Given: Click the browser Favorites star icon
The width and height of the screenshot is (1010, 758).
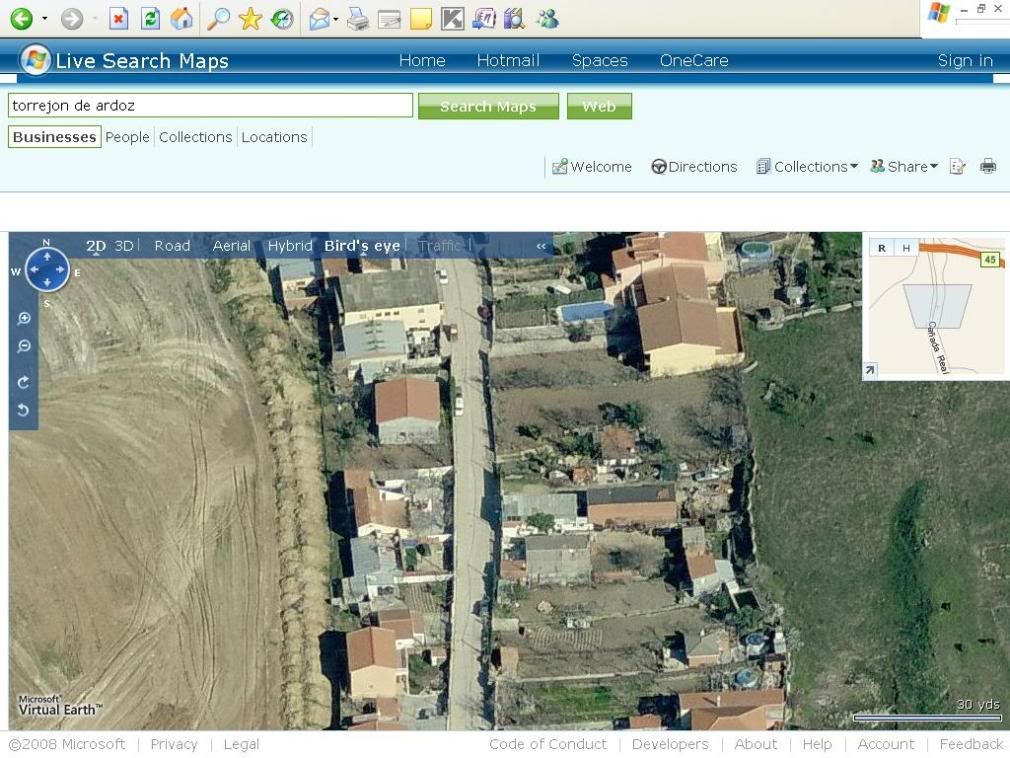Looking at the screenshot, I should point(250,18).
